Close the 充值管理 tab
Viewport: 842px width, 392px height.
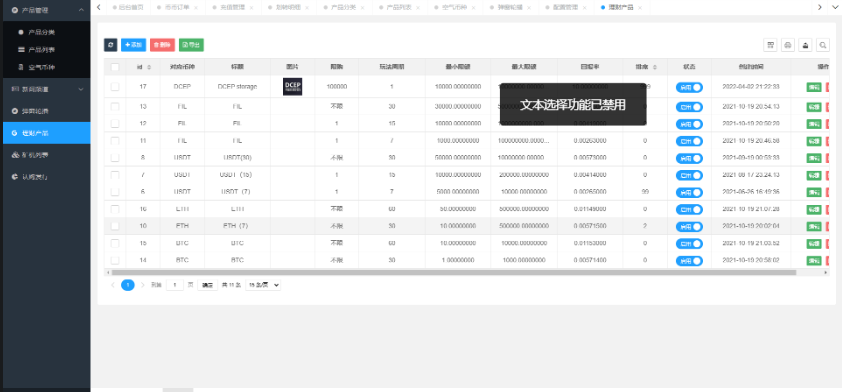(251, 8)
